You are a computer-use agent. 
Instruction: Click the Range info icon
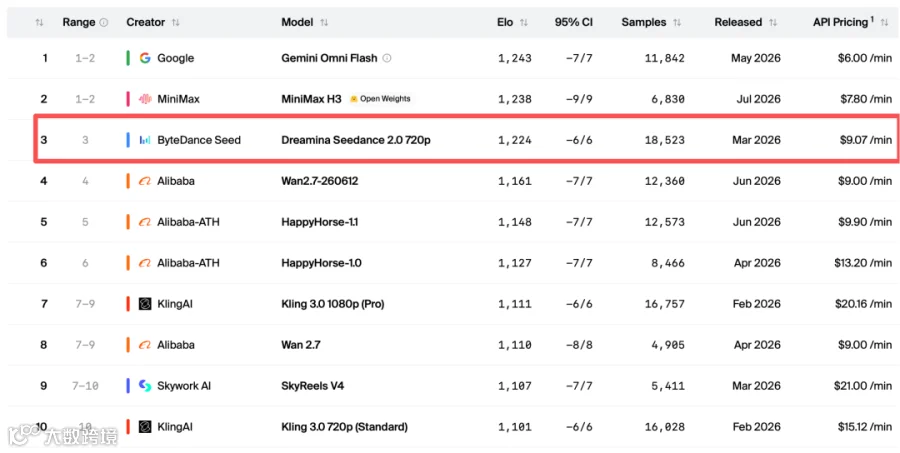pyautogui.click(x=104, y=22)
